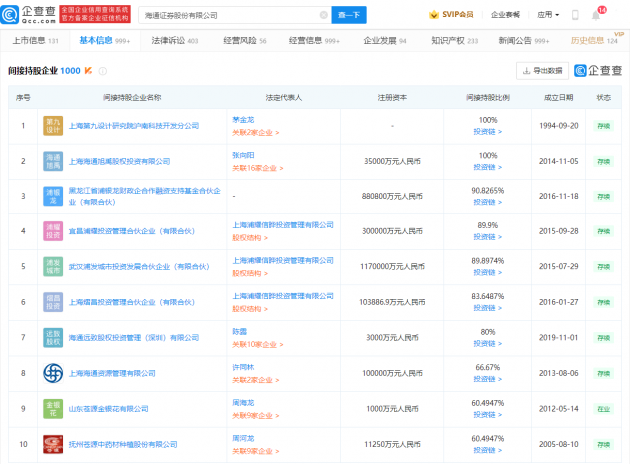The height and width of the screenshot is (464, 630).
Task: Click the 抚州苍源中药材 company logo
Action: [x=53, y=443]
